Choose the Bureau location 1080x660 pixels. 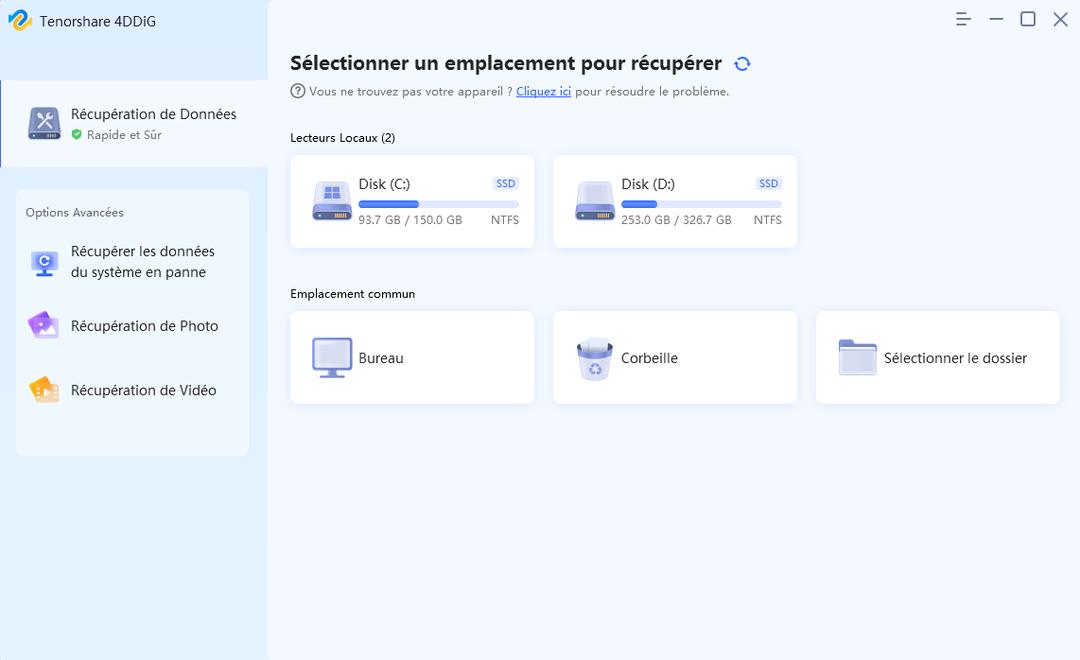tap(412, 358)
